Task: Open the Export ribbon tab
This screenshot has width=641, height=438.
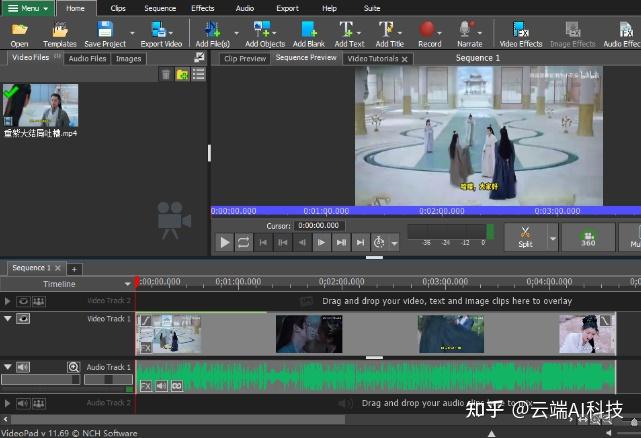Action: tap(287, 8)
